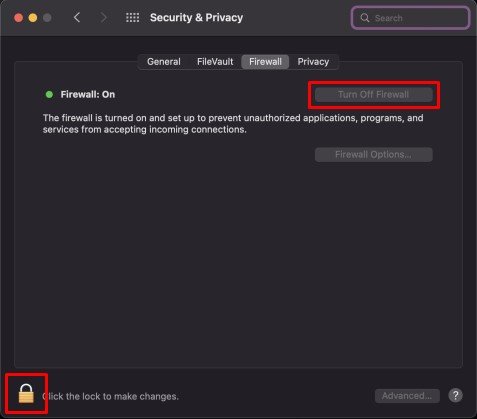The width and height of the screenshot is (477, 419).
Task: Click the green firewall status indicator dot
Action: tap(49, 94)
